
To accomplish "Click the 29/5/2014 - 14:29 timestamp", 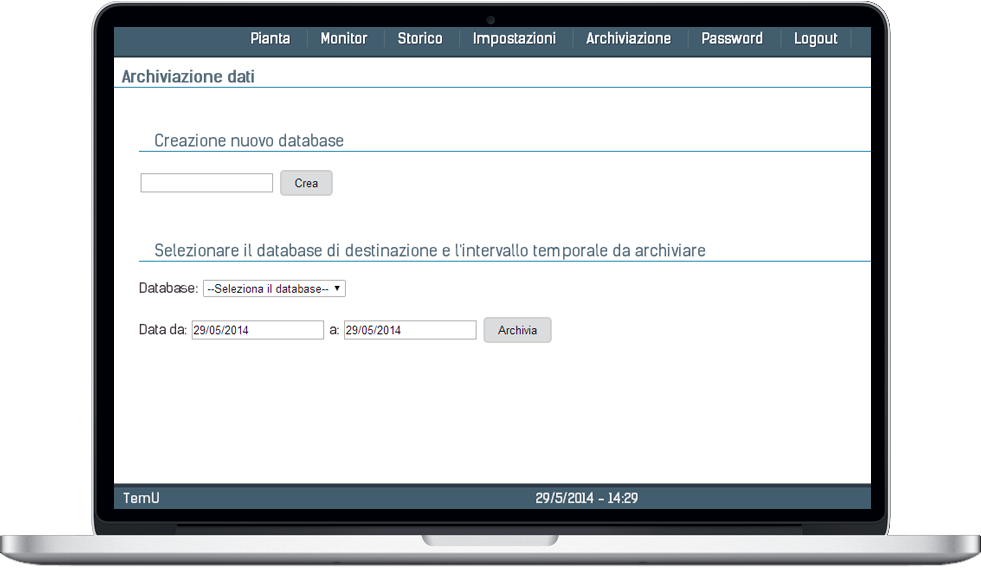I will click(586, 498).
